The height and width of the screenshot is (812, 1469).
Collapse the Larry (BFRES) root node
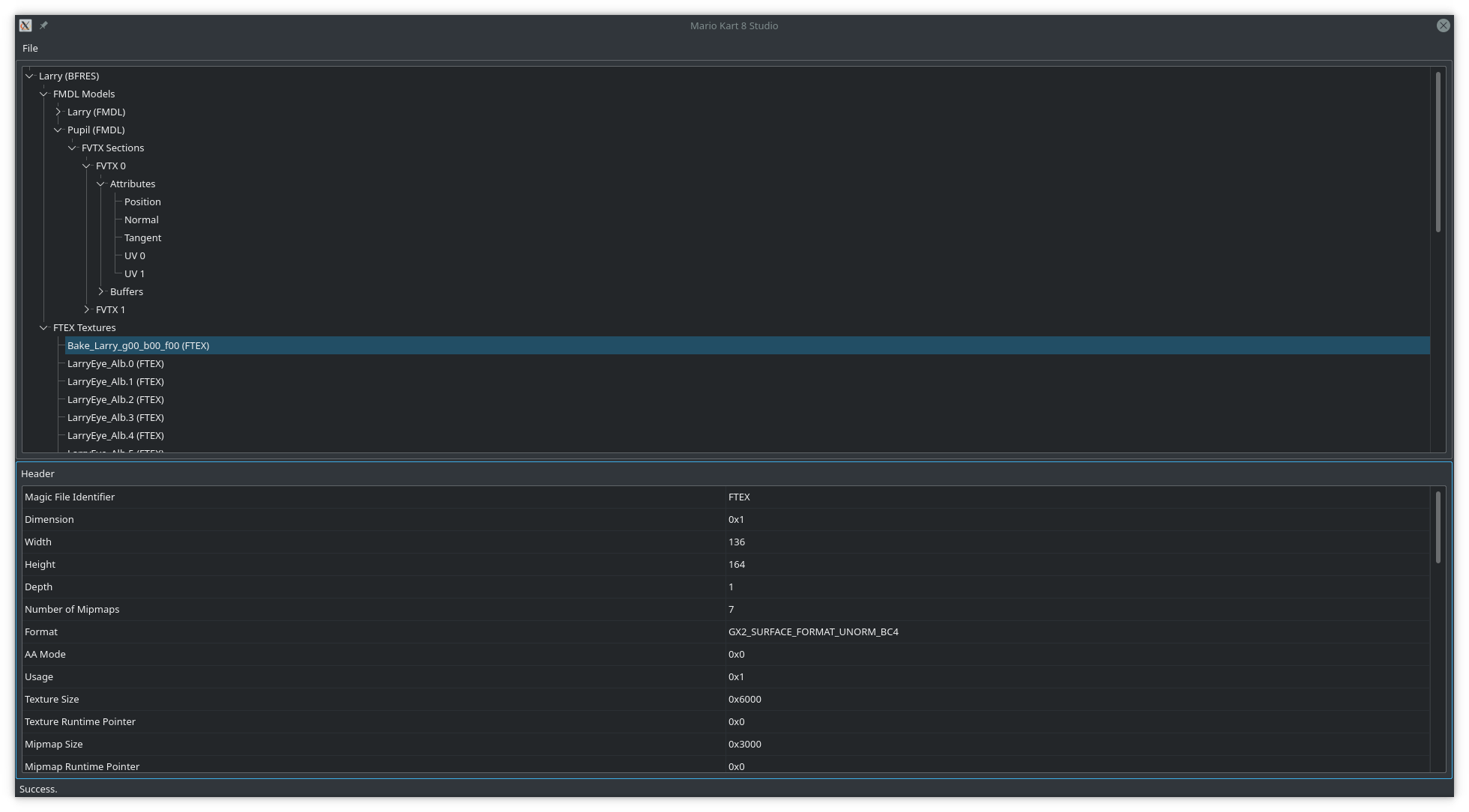point(30,76)
